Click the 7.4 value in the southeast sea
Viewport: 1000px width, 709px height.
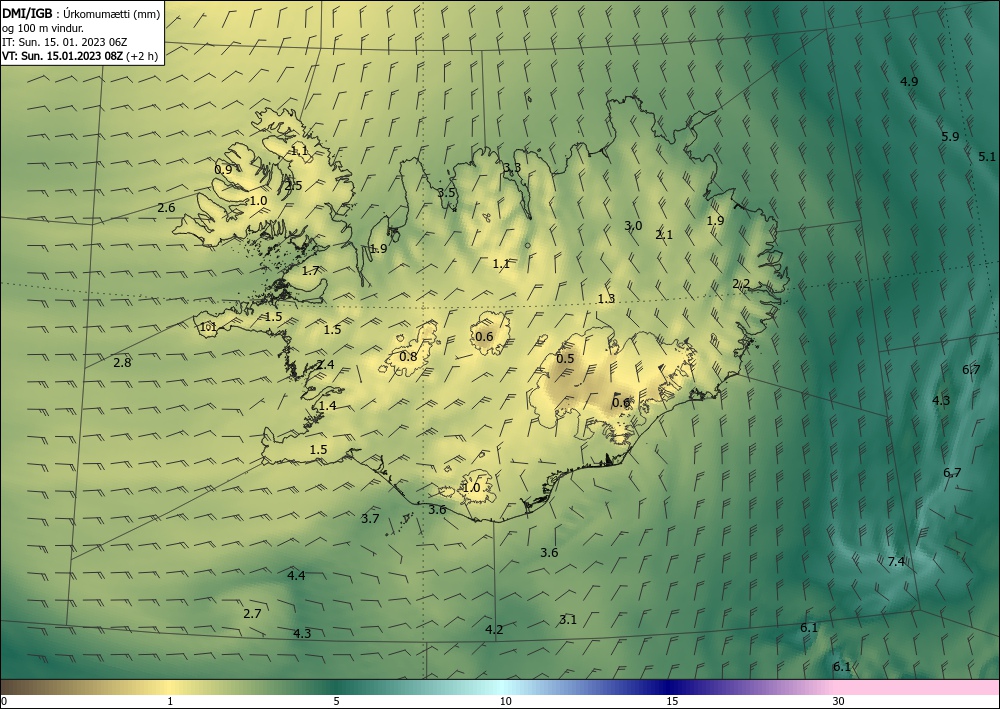coord(896,562)
